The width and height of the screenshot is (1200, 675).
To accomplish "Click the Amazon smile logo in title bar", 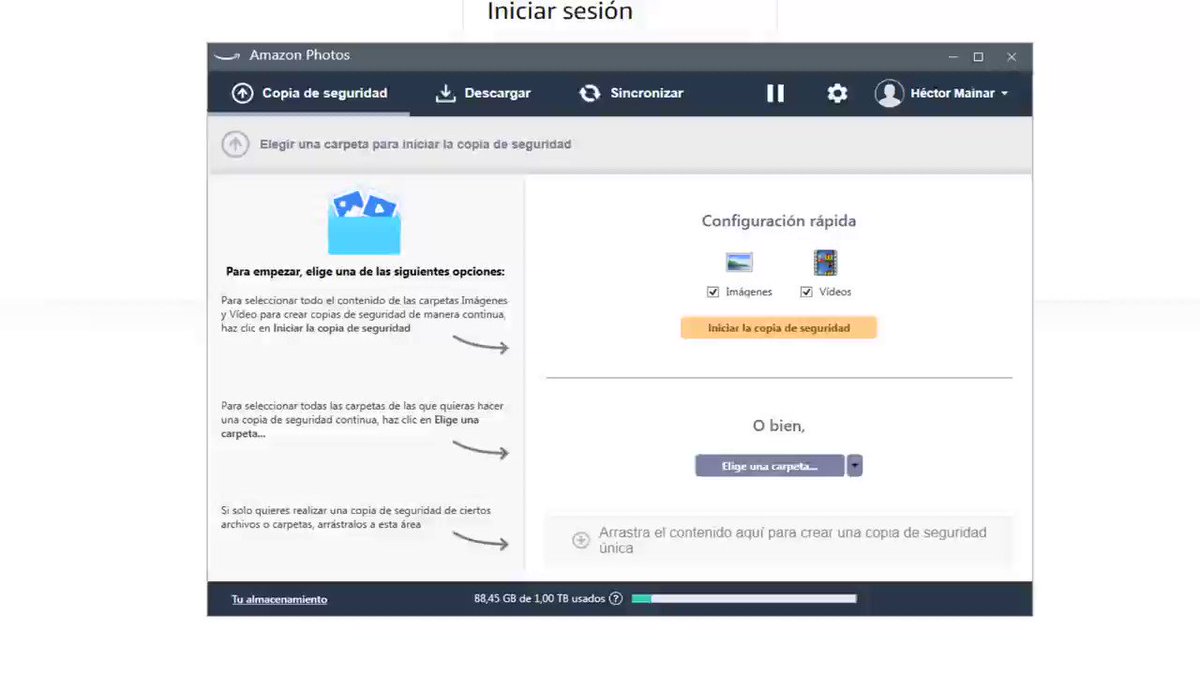I will click(228, 56).
